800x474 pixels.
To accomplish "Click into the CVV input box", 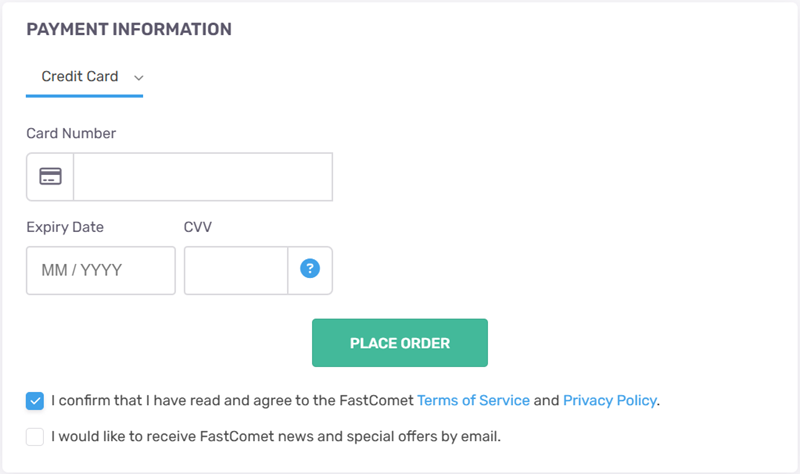I will coord(236,270).
